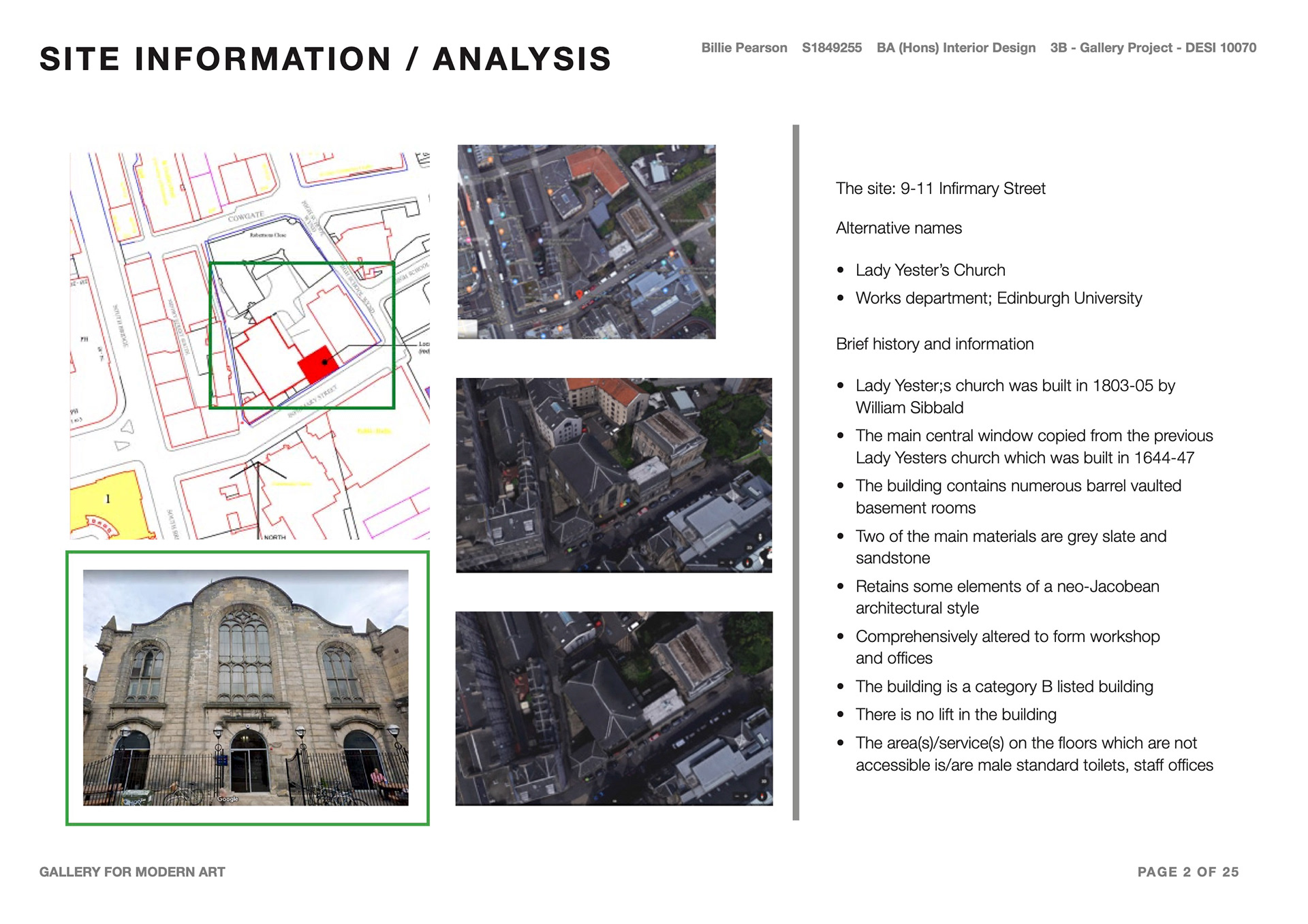Click bullet about church built in 1803-05
This screenshot has height=924, width=1308.
(1015, 396)
